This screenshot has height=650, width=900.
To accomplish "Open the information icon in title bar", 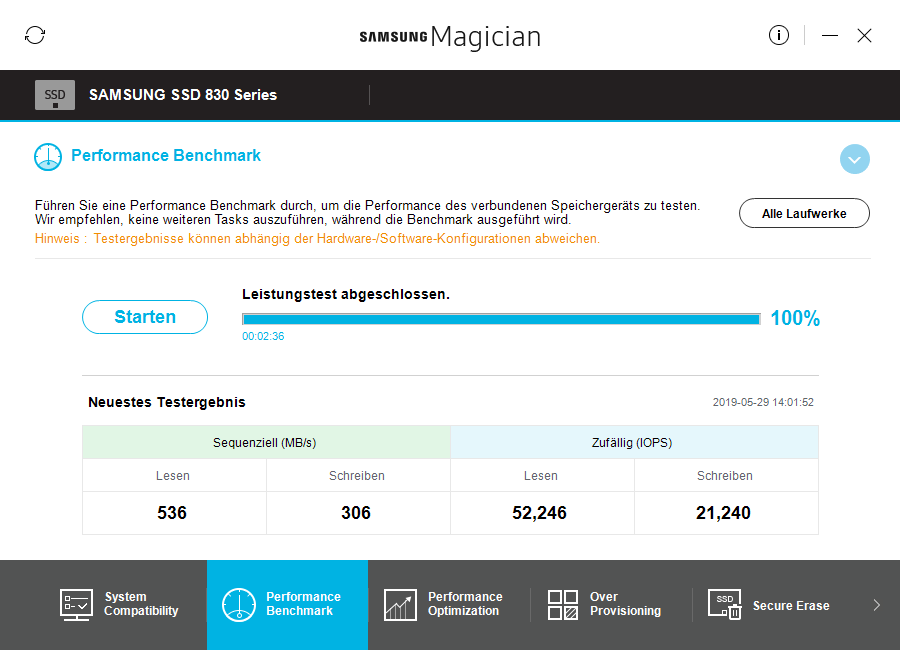I will (x=778, y=35).
